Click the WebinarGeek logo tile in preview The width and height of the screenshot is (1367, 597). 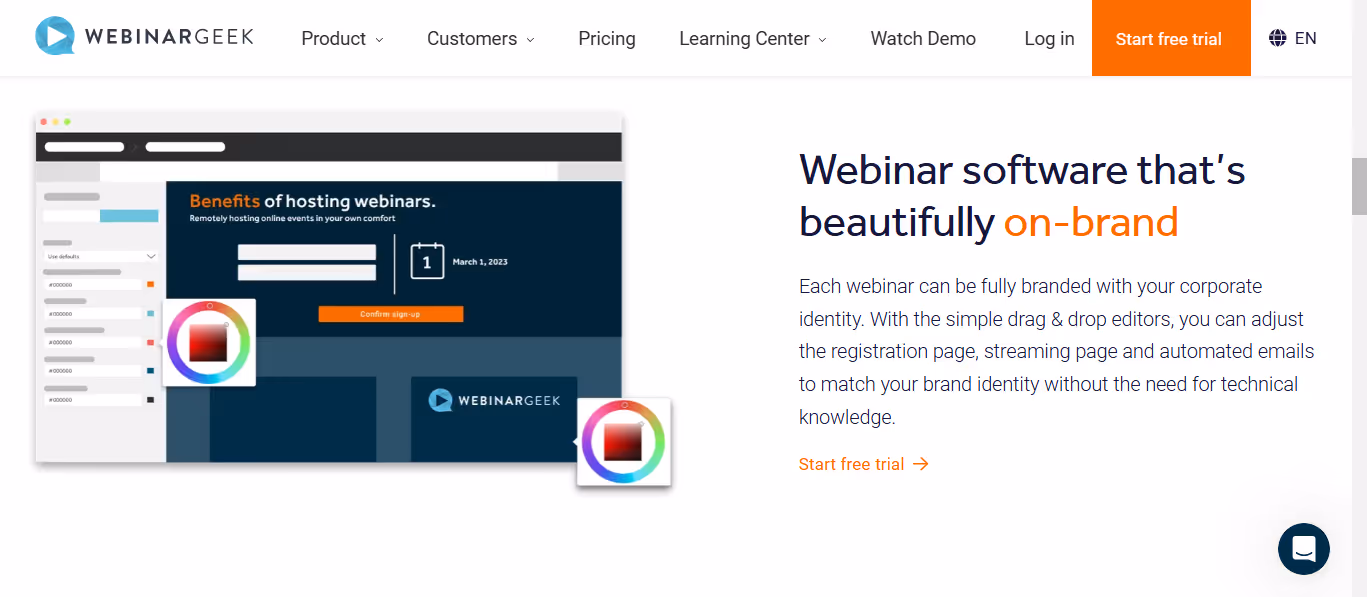[x=494, y=419]
